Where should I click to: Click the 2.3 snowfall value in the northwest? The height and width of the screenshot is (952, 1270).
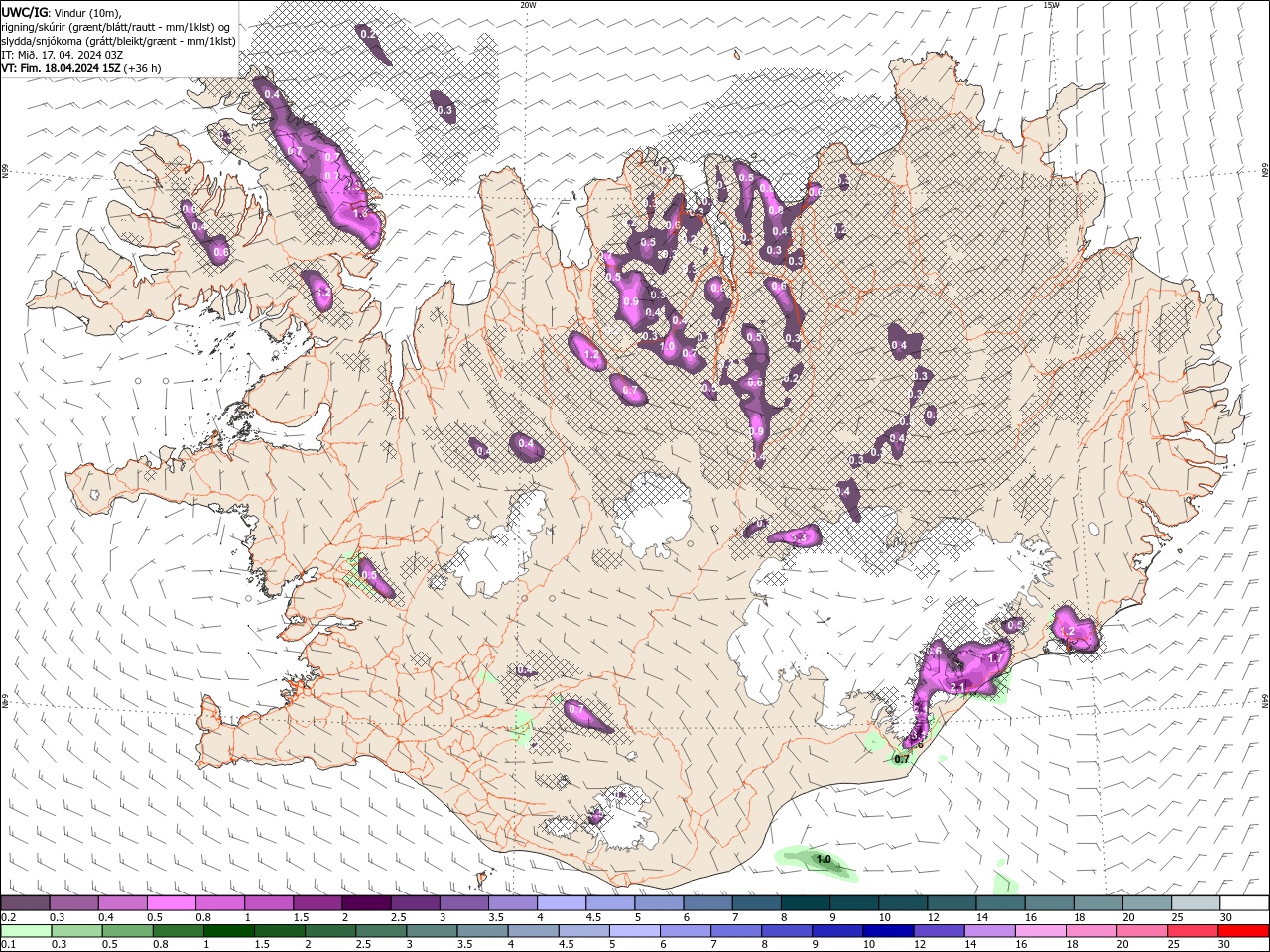coord(352,186)
